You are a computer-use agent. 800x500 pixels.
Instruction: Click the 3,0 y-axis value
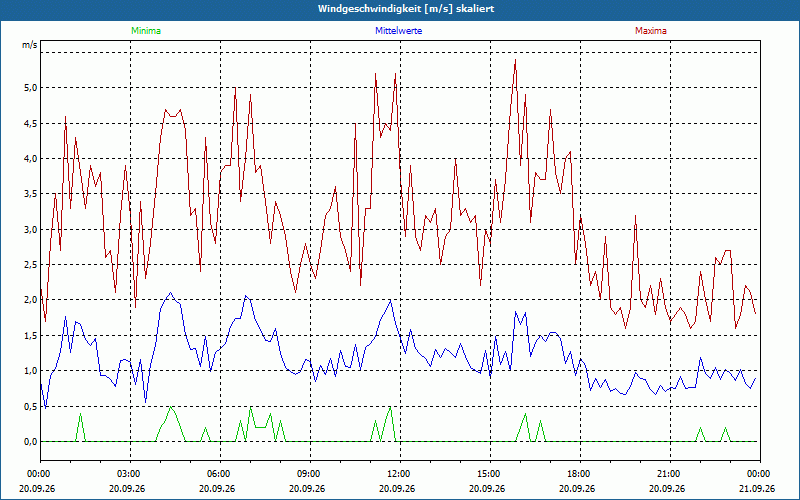click(x=31, y=229)
